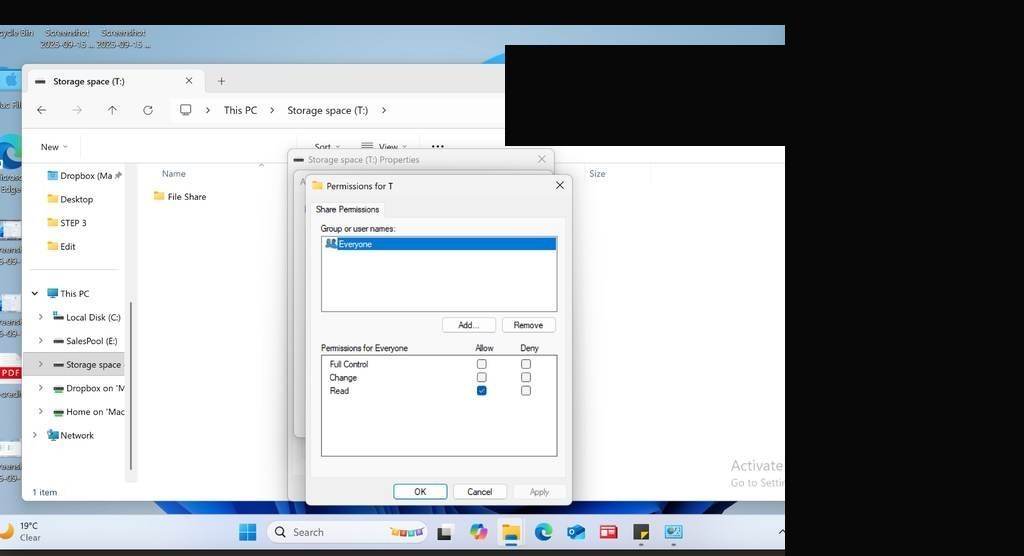
Task: Deny Read permission for Everyone
Action: tap(526, 391)
